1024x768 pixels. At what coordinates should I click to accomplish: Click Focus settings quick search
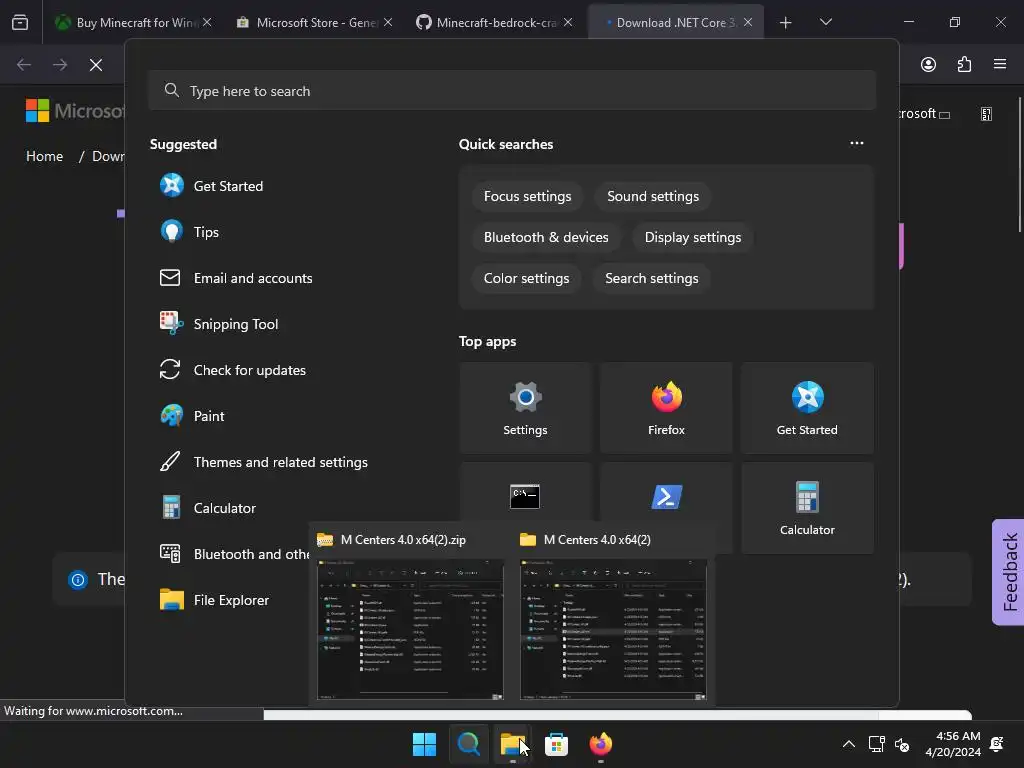click(528, 197)
